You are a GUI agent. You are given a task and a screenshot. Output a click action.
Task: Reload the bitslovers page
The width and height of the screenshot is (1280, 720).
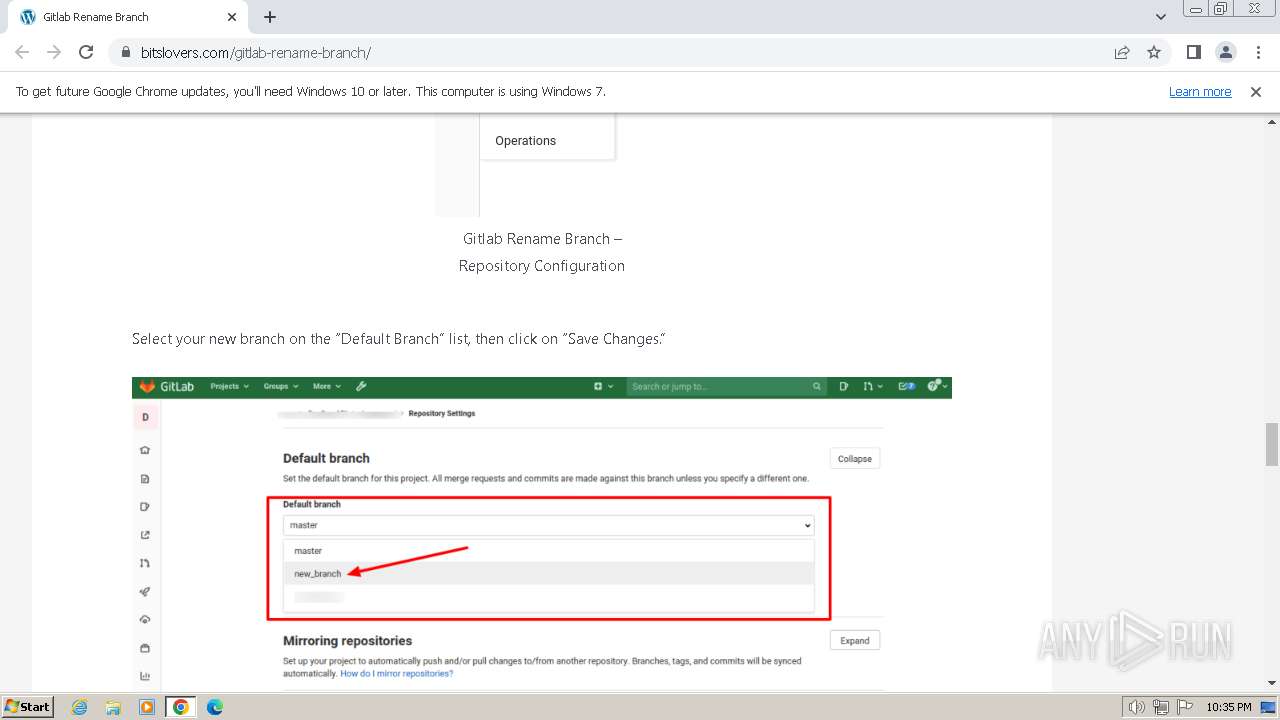point(86,52)
